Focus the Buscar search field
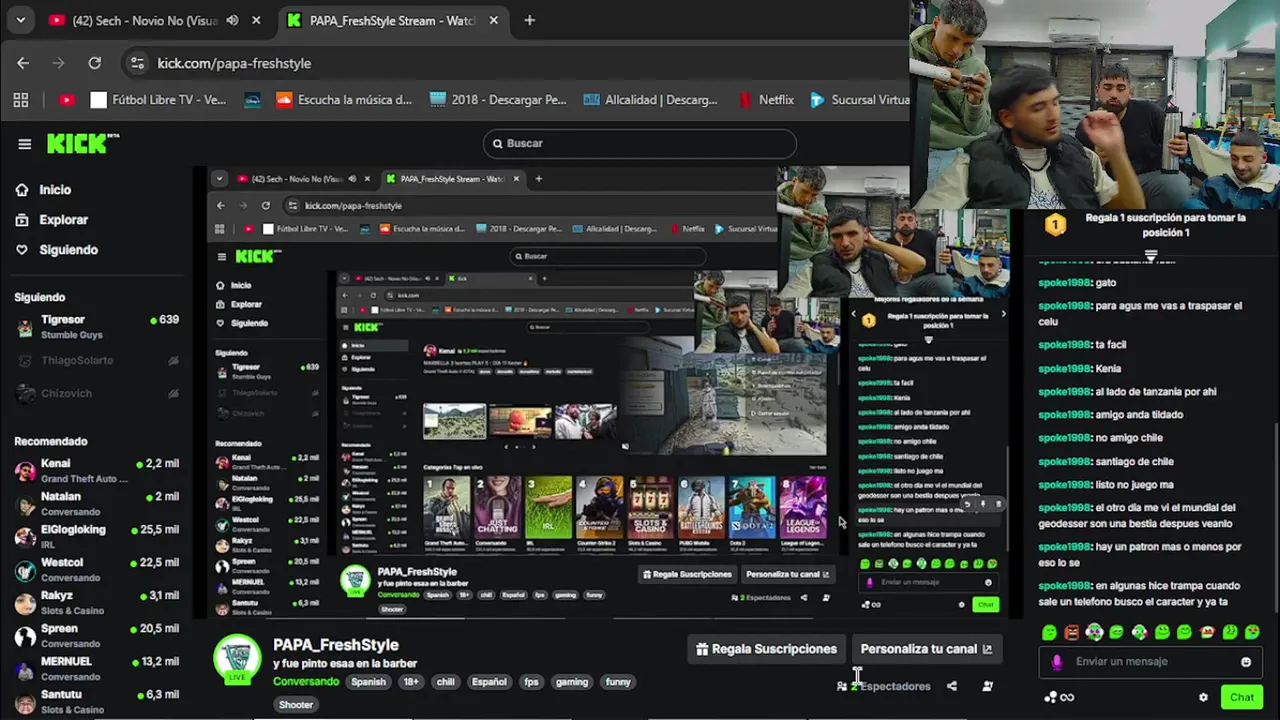The width and height of the screenshot is (1280, 720). (x=640, y=143)
